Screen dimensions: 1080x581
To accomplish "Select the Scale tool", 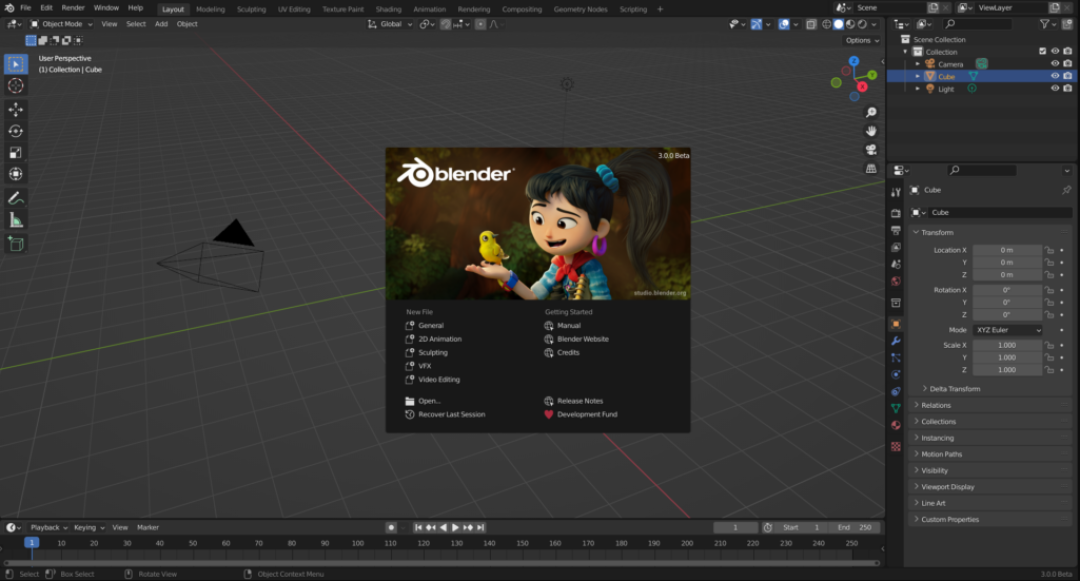I will point(16,153).
